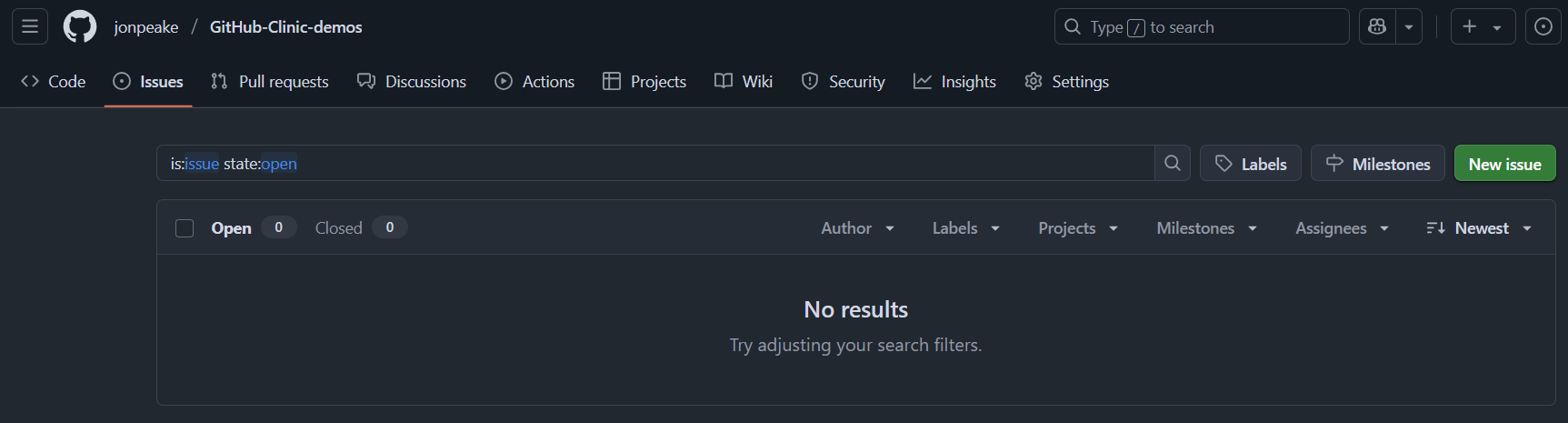Screen dimensions: 1568x423
Task: Create a New issue
Action: tap(1505, 163)
